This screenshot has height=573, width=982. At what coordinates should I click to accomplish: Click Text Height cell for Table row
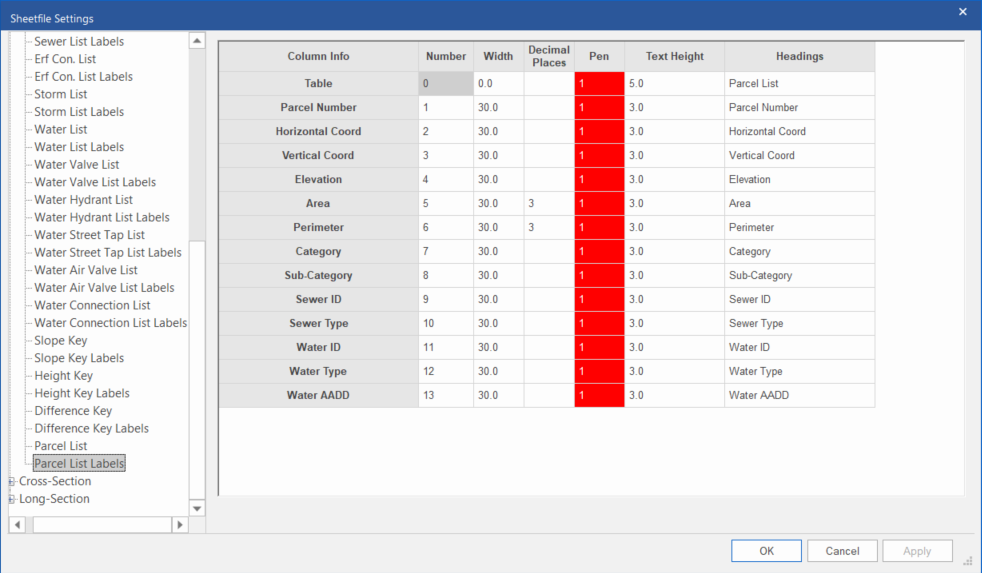[674, 84]
